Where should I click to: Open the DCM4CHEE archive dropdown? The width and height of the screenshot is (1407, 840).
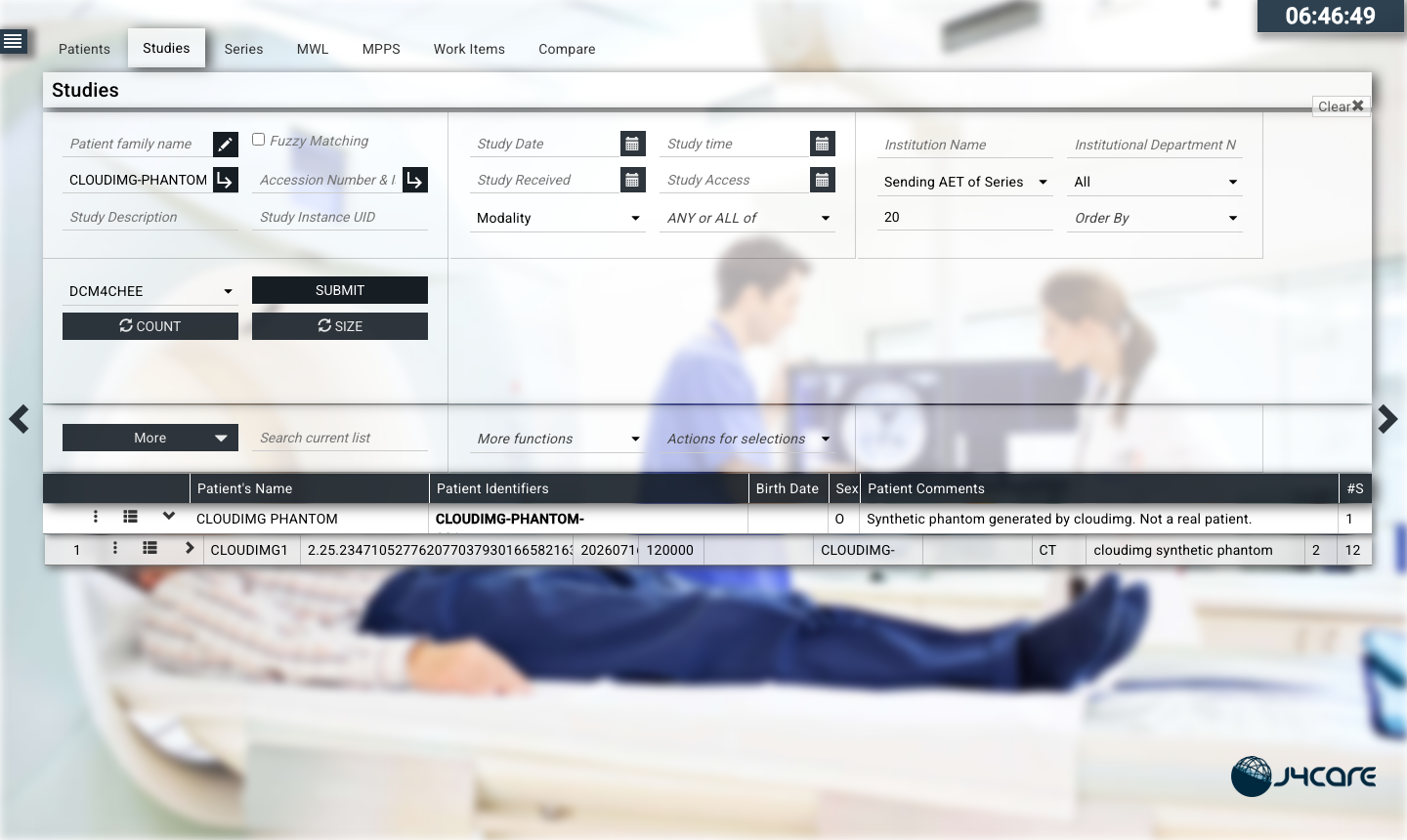click(x=150, y=291)
